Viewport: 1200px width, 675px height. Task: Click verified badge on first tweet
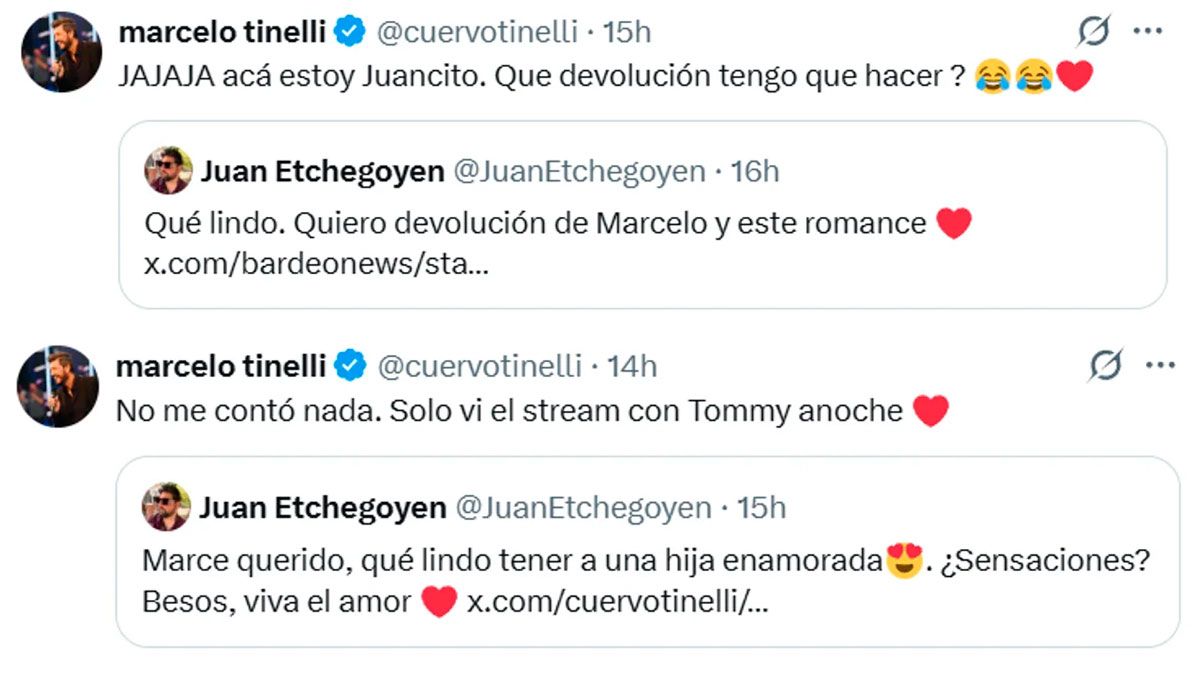click(349, 32)
